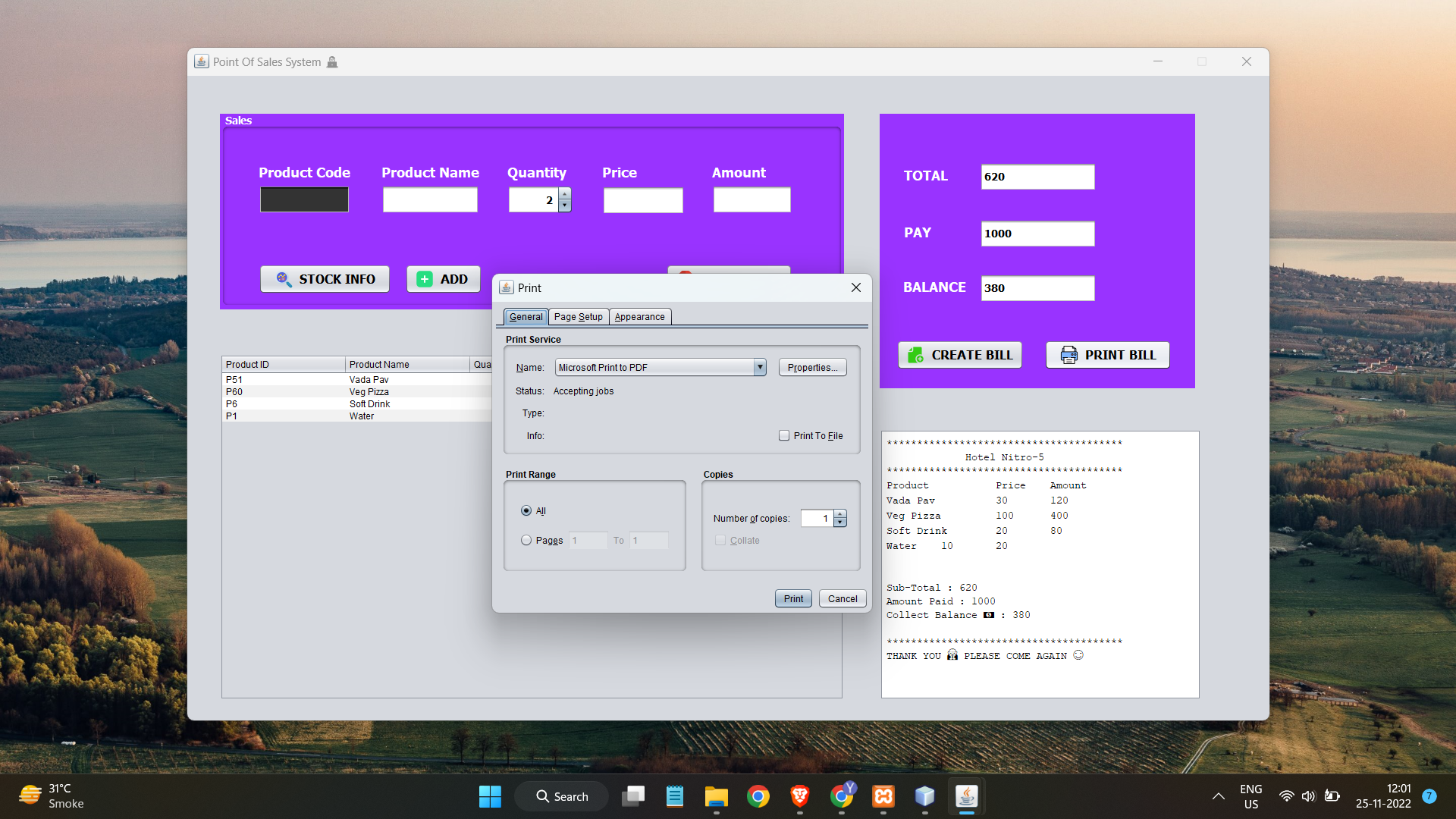This screenshot has height=819, width=1456.
Task: Increase the number of copies spinner
Action: click(x=840, y=514)
